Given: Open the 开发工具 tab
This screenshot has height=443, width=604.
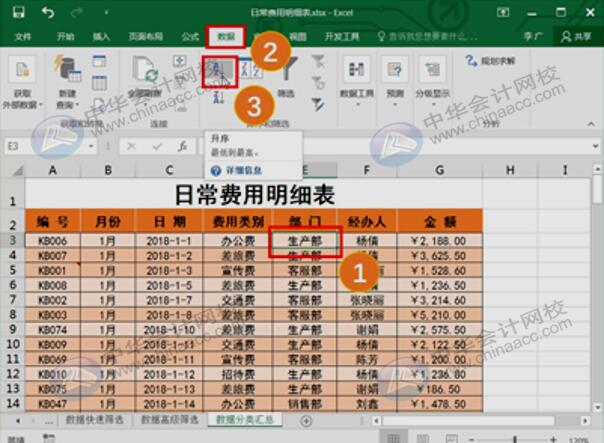Looking at the screenshot, I should 342,37.
